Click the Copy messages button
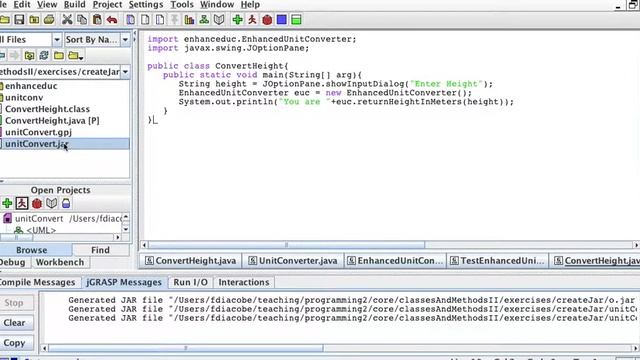The height and width of the screenshot is (360, 640). [x=15, y=343]
